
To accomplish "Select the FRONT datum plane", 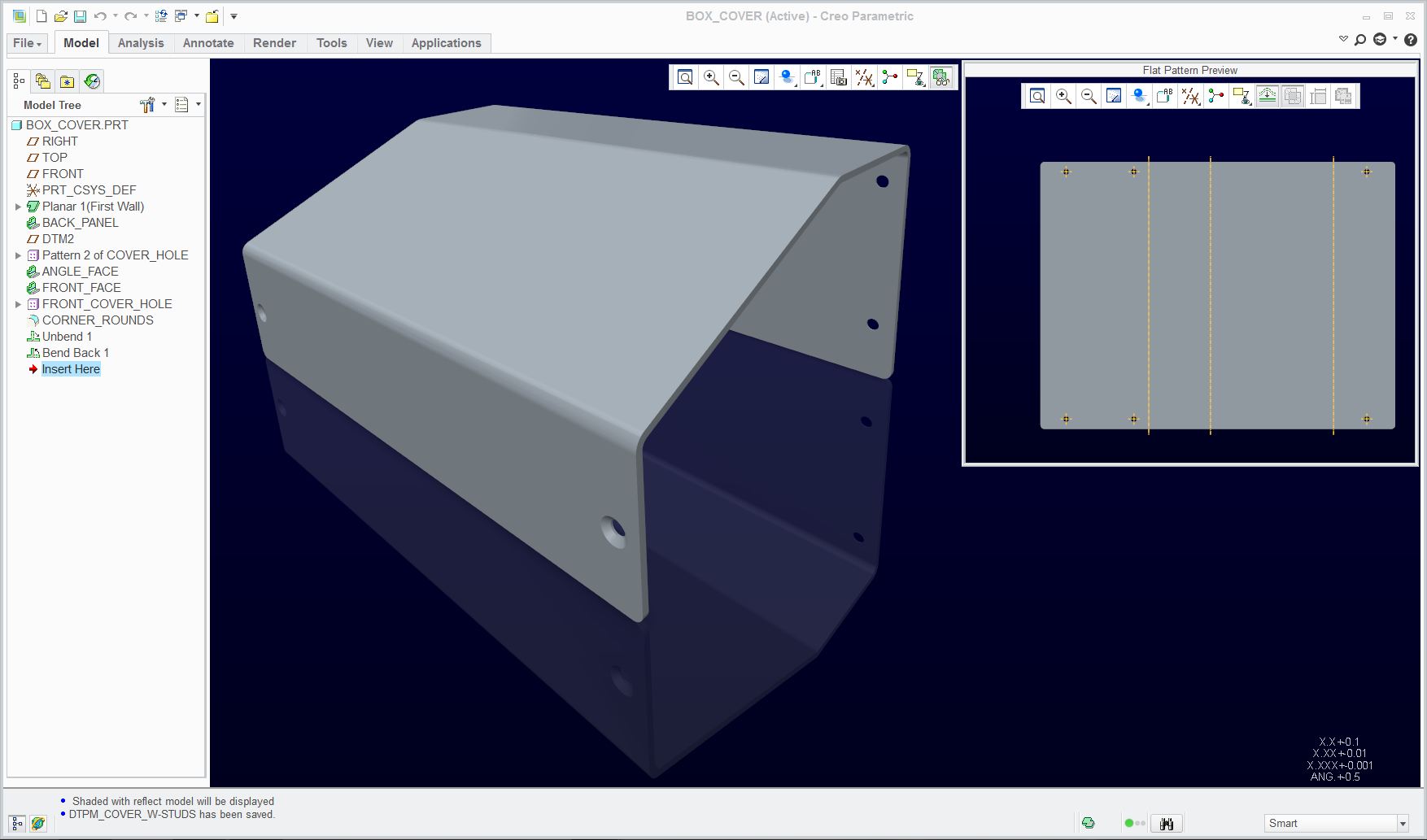I will 55,174.
